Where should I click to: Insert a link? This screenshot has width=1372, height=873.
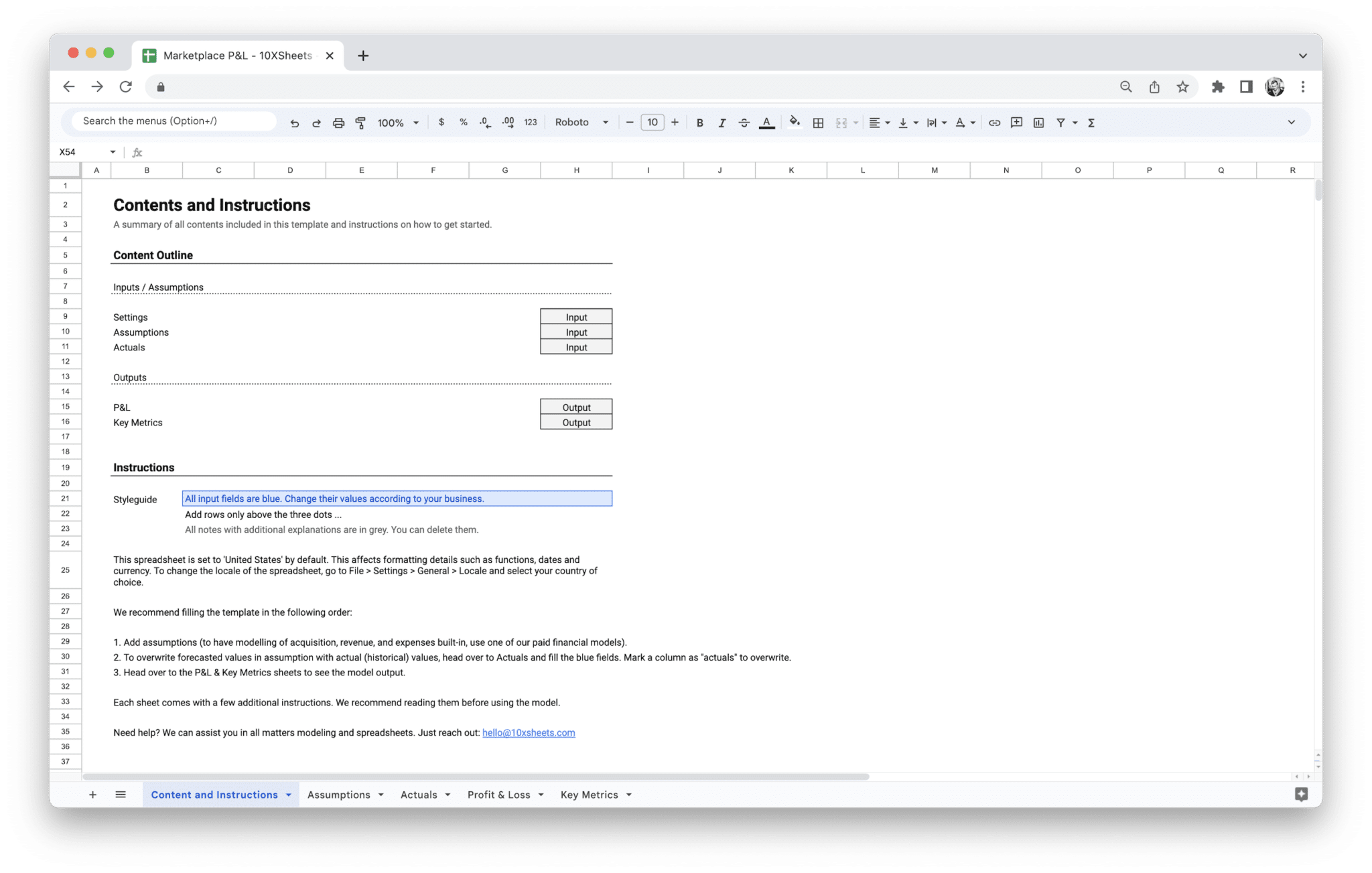pyautogui.click(x=994, y=122)
